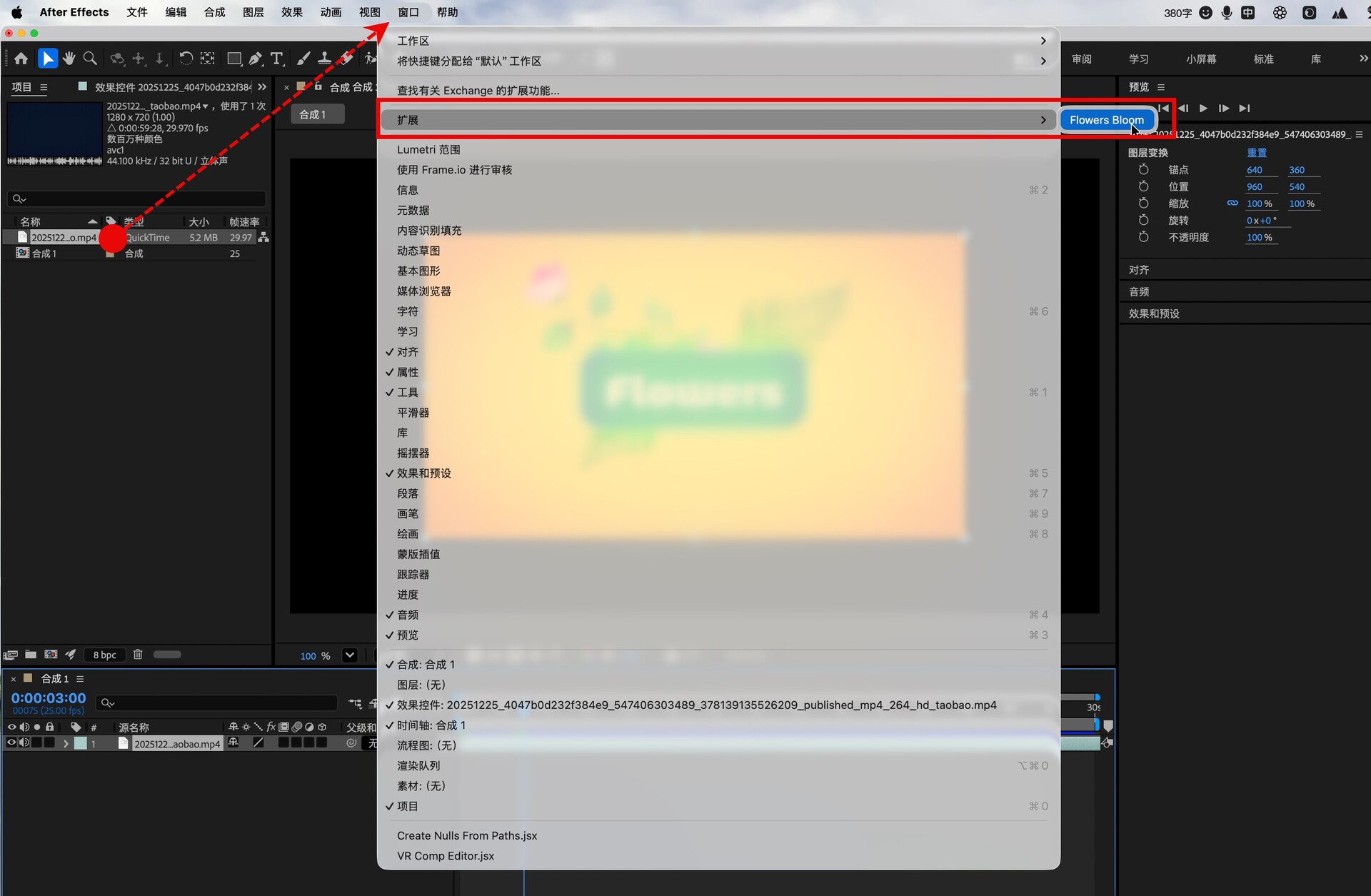The height and width of the screenshot is (896, 1371).
Task: Click the 8 bpc color depth button
Action: pyautogui.click(x=104, y=655)
